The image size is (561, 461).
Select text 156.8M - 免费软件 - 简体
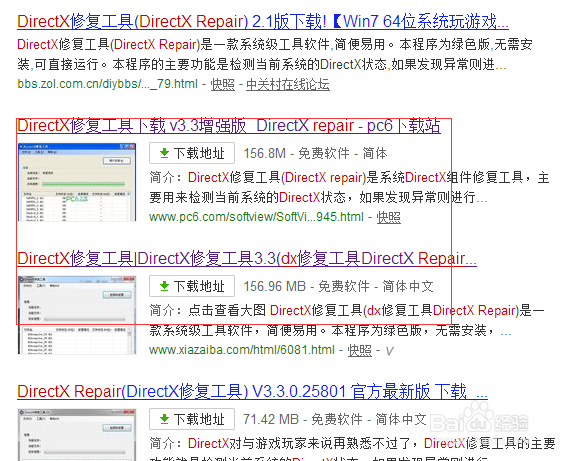click(315, 154)
